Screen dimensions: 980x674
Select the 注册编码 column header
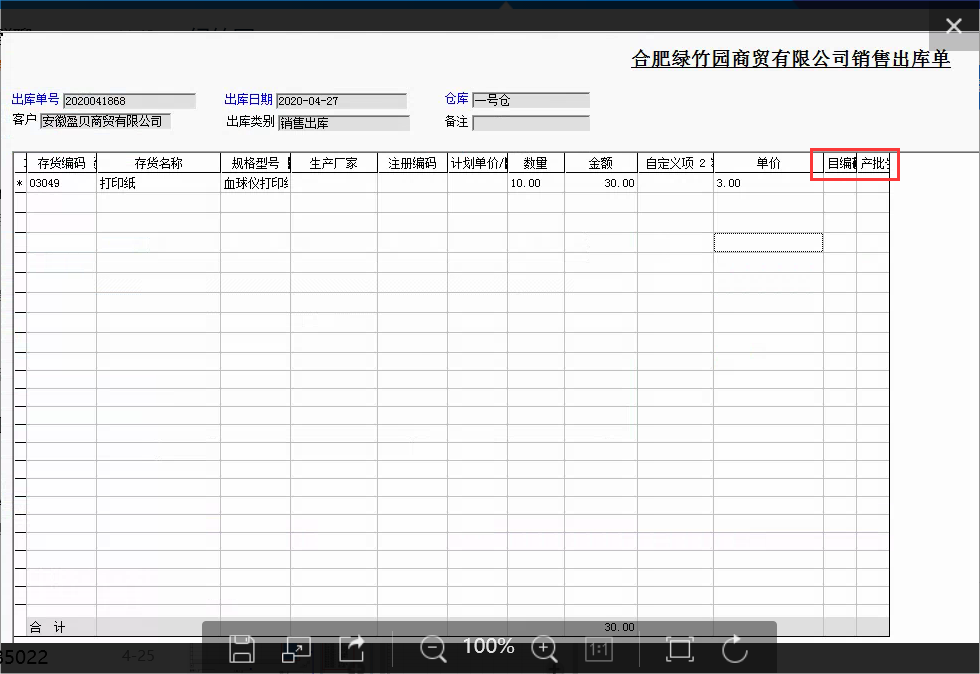[412, 163]
